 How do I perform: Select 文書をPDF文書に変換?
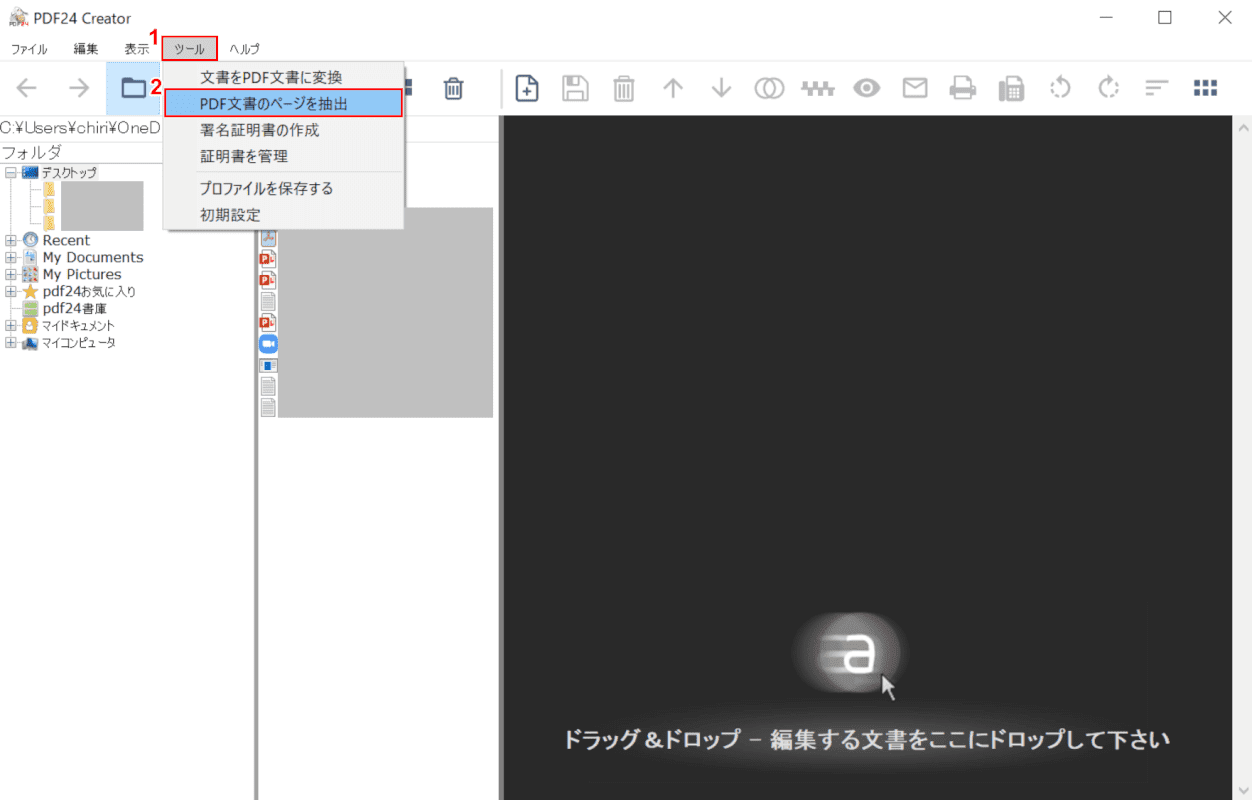(284, 77)
